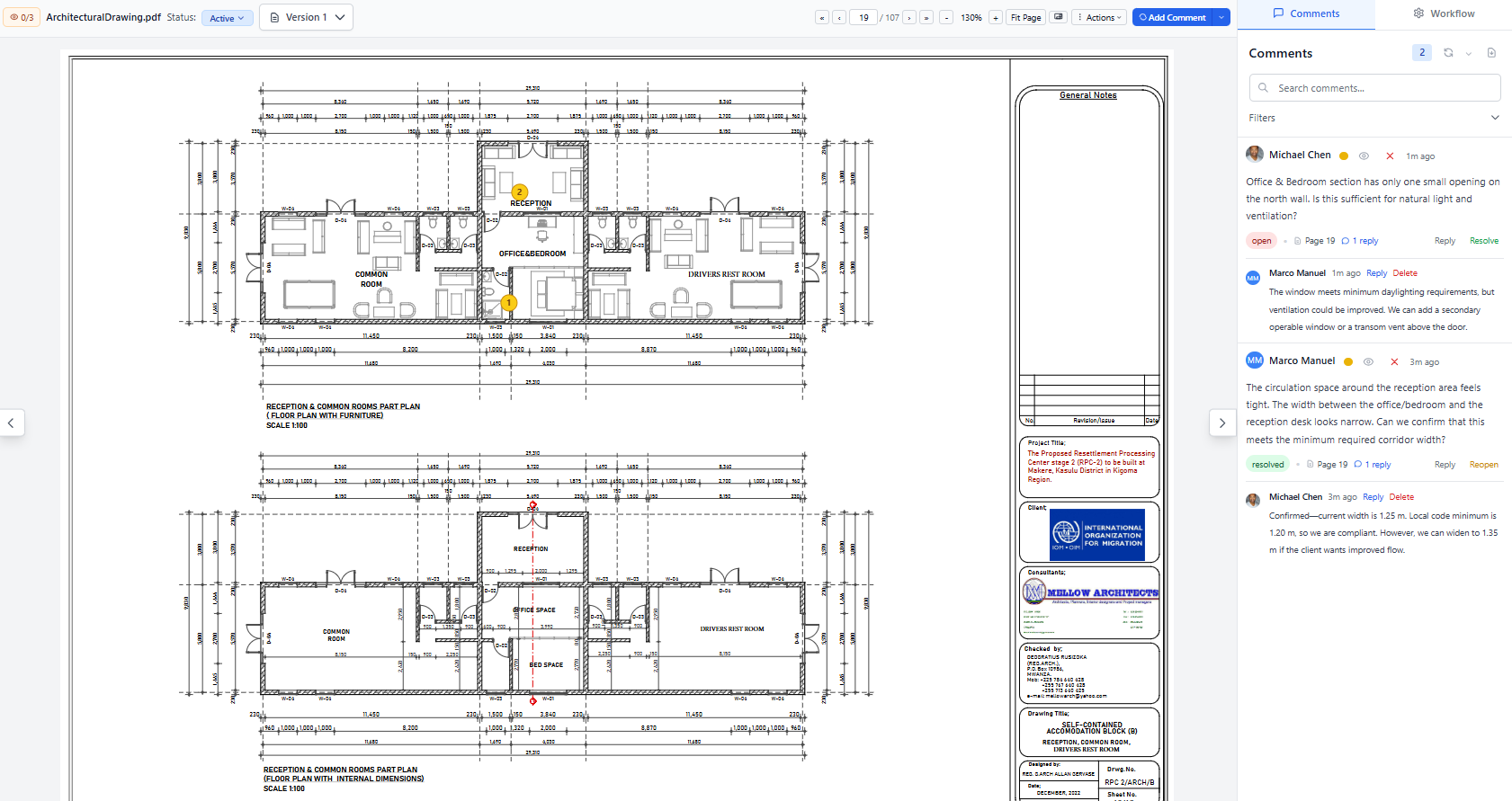Click the yellow status dot by Marco Manuel
The width and height of the screenshot is (1512, 801).
1347,361
